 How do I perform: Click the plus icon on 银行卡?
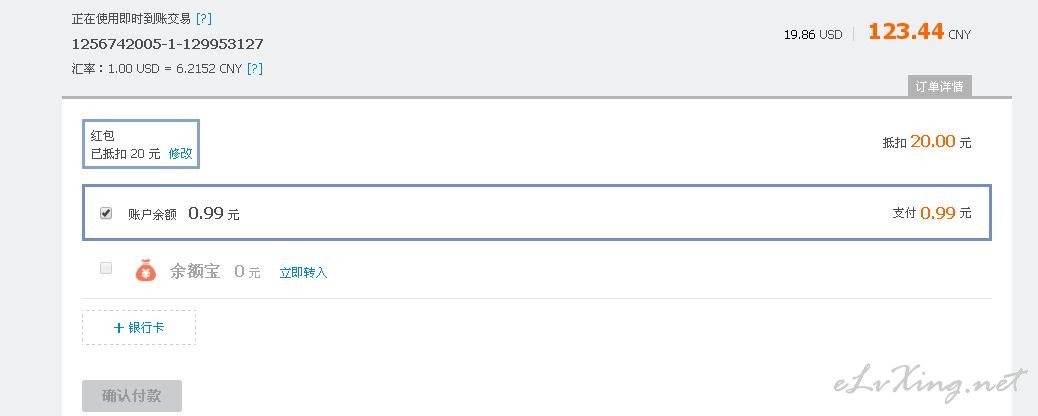coord(118,327)
